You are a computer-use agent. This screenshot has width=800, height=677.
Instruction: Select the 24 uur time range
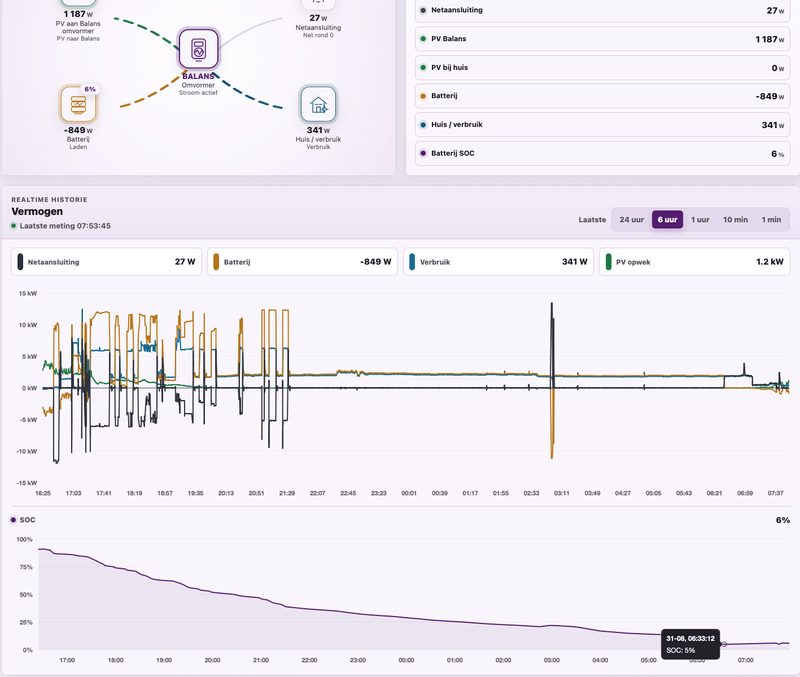click(x=632, y=220)
